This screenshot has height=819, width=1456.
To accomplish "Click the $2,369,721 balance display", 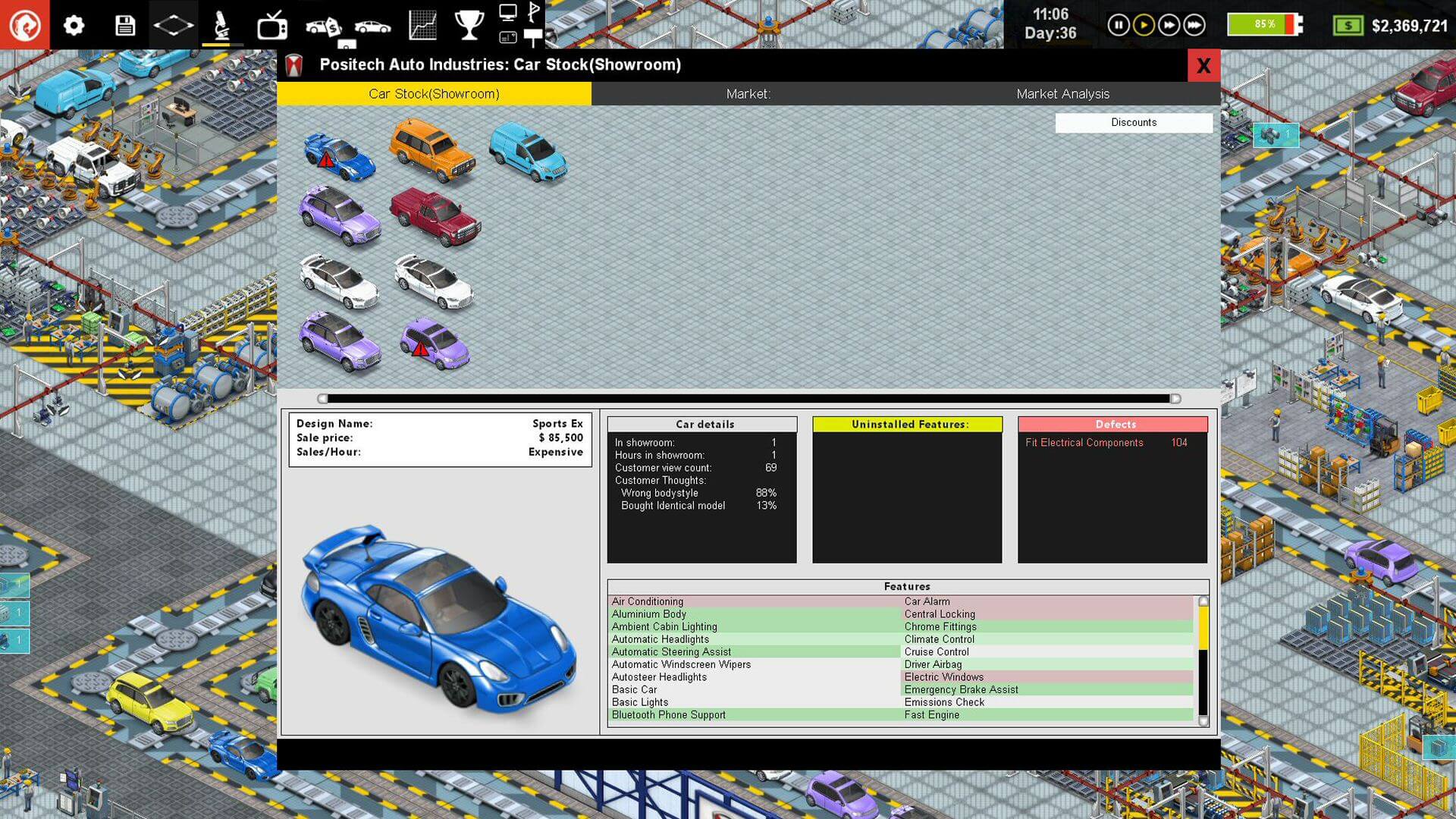I will point(1409,26).
